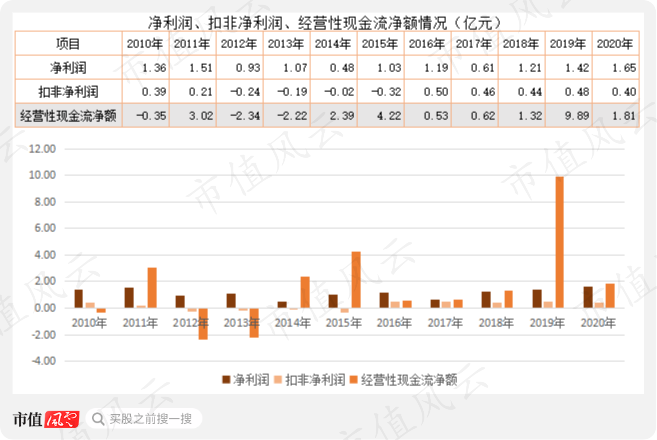Click the 扣非净利润 row label in table
This screenshot has width=657, height=440.
tap(68, 91)
